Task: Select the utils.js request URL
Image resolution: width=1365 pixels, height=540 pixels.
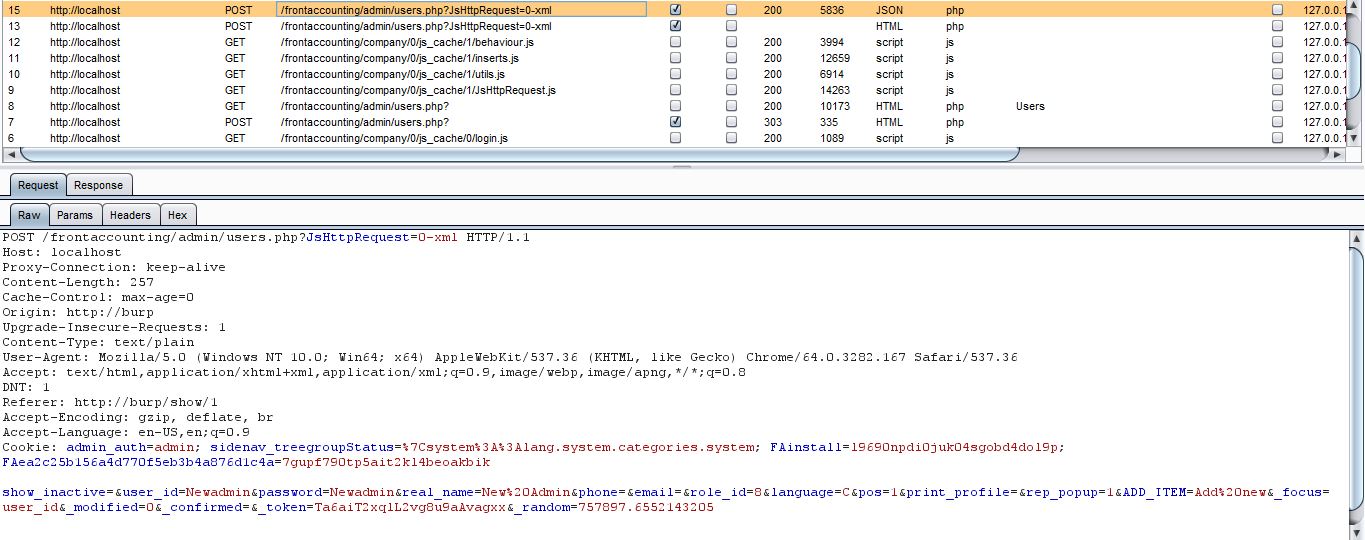Action: click(x=393, y=74)
